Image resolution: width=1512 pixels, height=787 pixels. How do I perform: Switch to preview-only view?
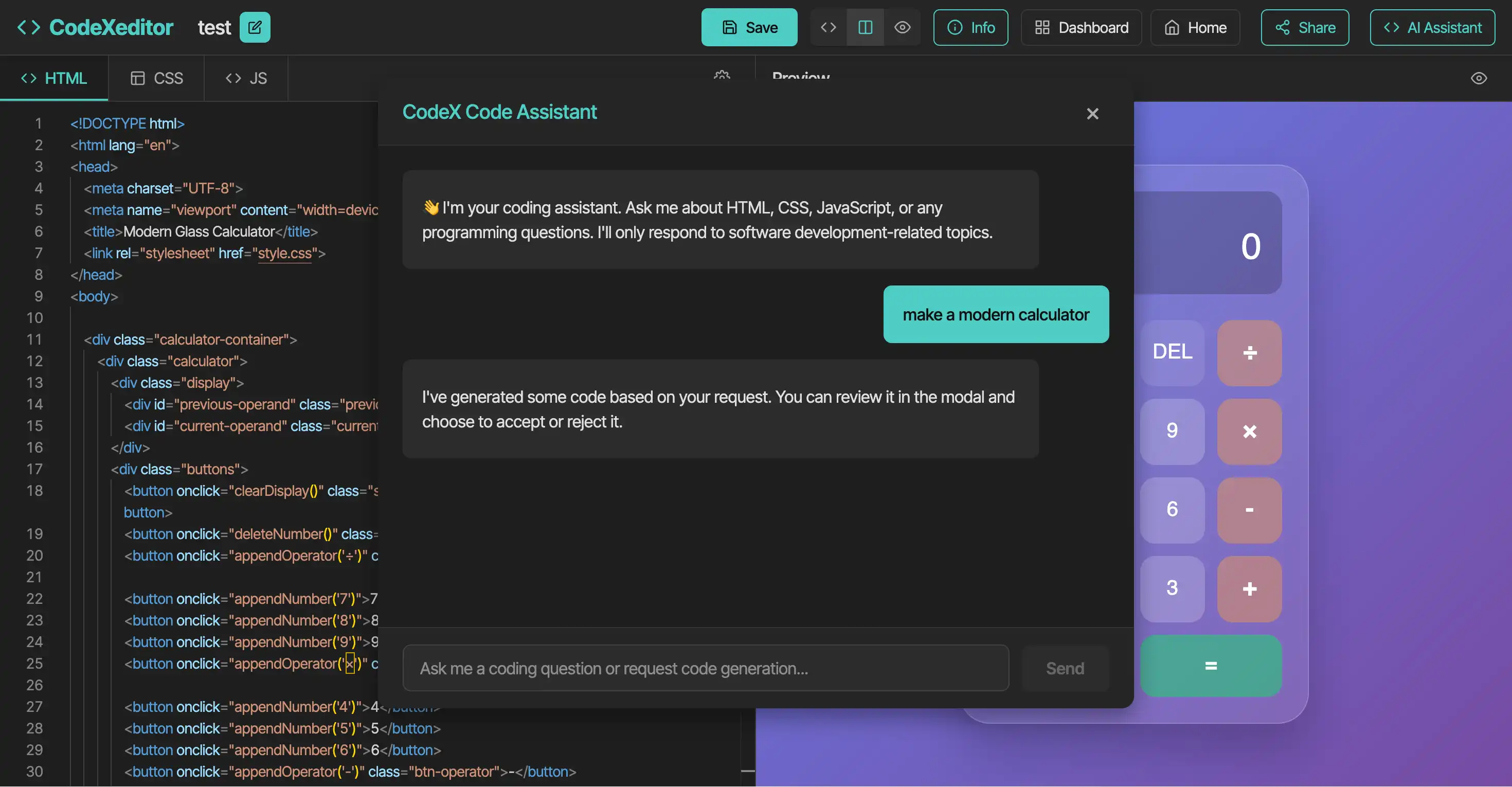point(902,28)
